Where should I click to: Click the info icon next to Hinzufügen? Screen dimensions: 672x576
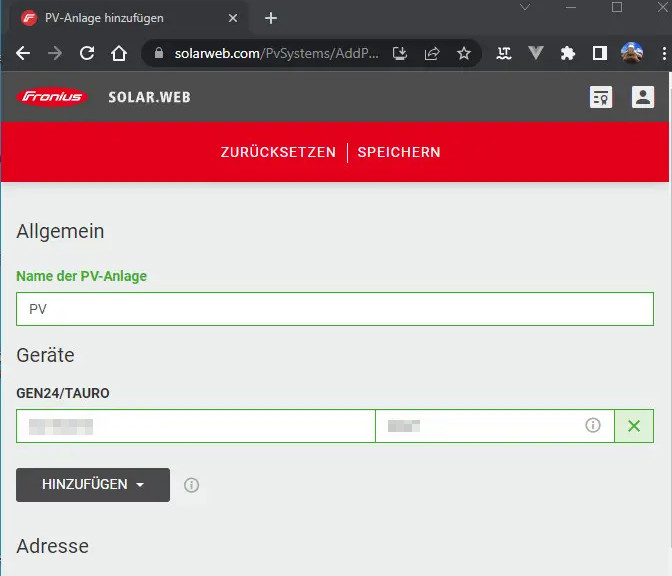pyautogui.click(x=192, y=485)
